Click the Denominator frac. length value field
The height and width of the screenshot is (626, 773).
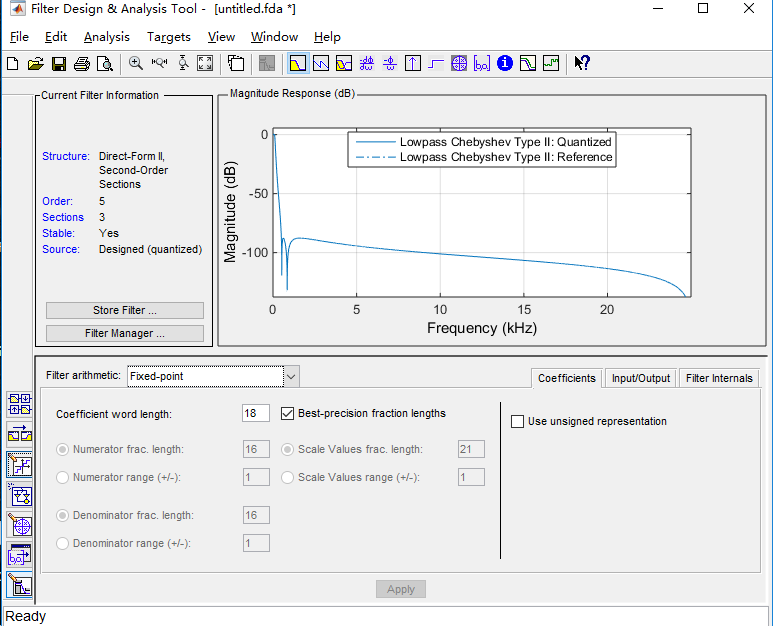256,515
